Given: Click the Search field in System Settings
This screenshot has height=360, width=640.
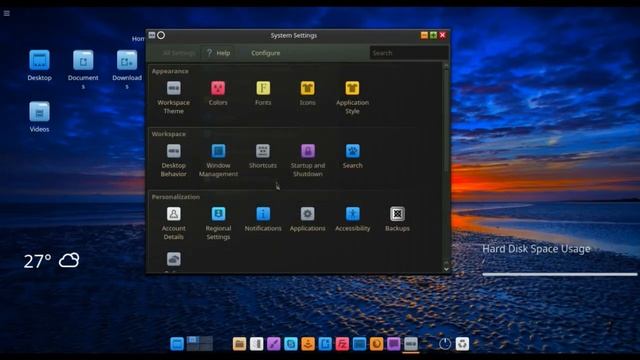Looking at the screenshot, I should (x=409, y=53).
